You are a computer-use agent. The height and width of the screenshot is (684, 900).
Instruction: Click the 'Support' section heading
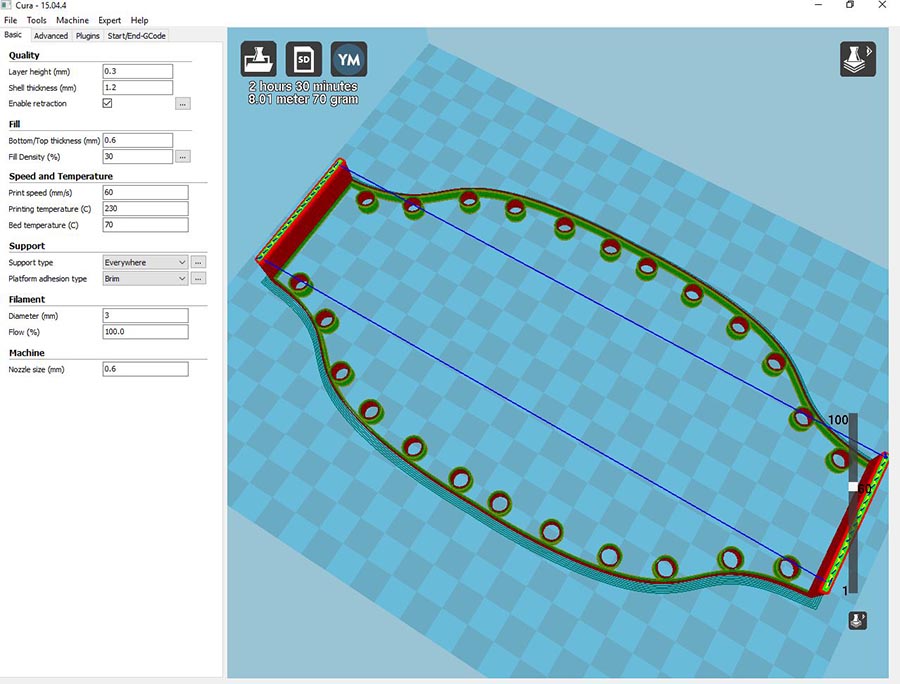(x=27, y=246)
